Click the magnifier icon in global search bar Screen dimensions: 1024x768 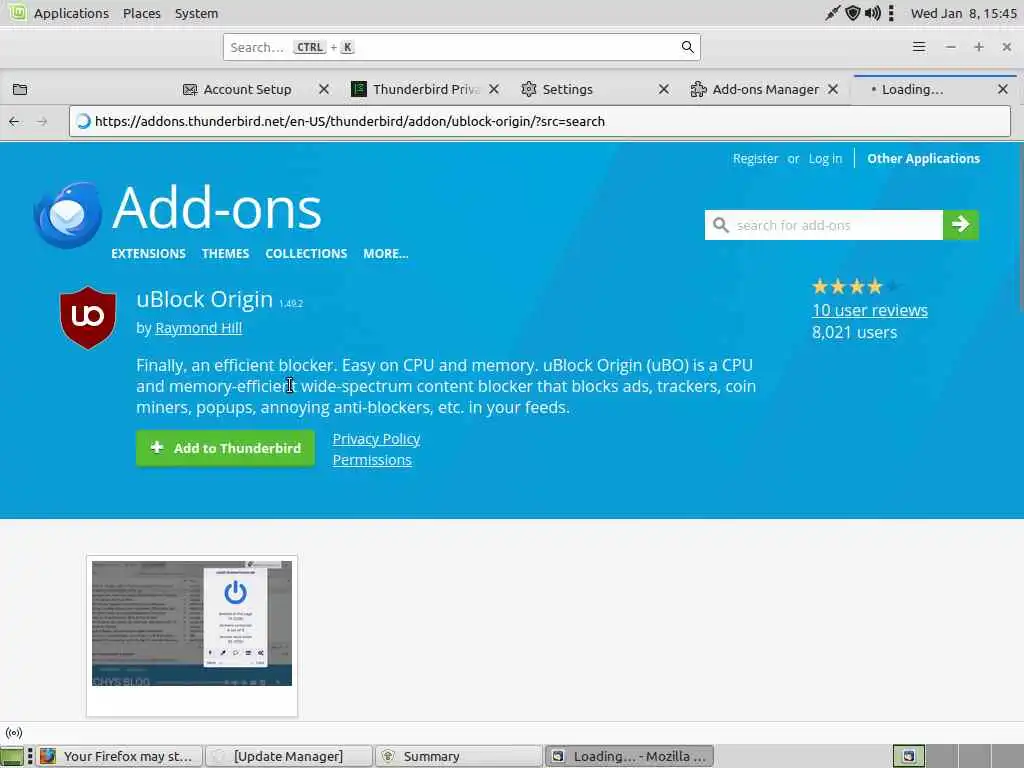pos(687,47)
